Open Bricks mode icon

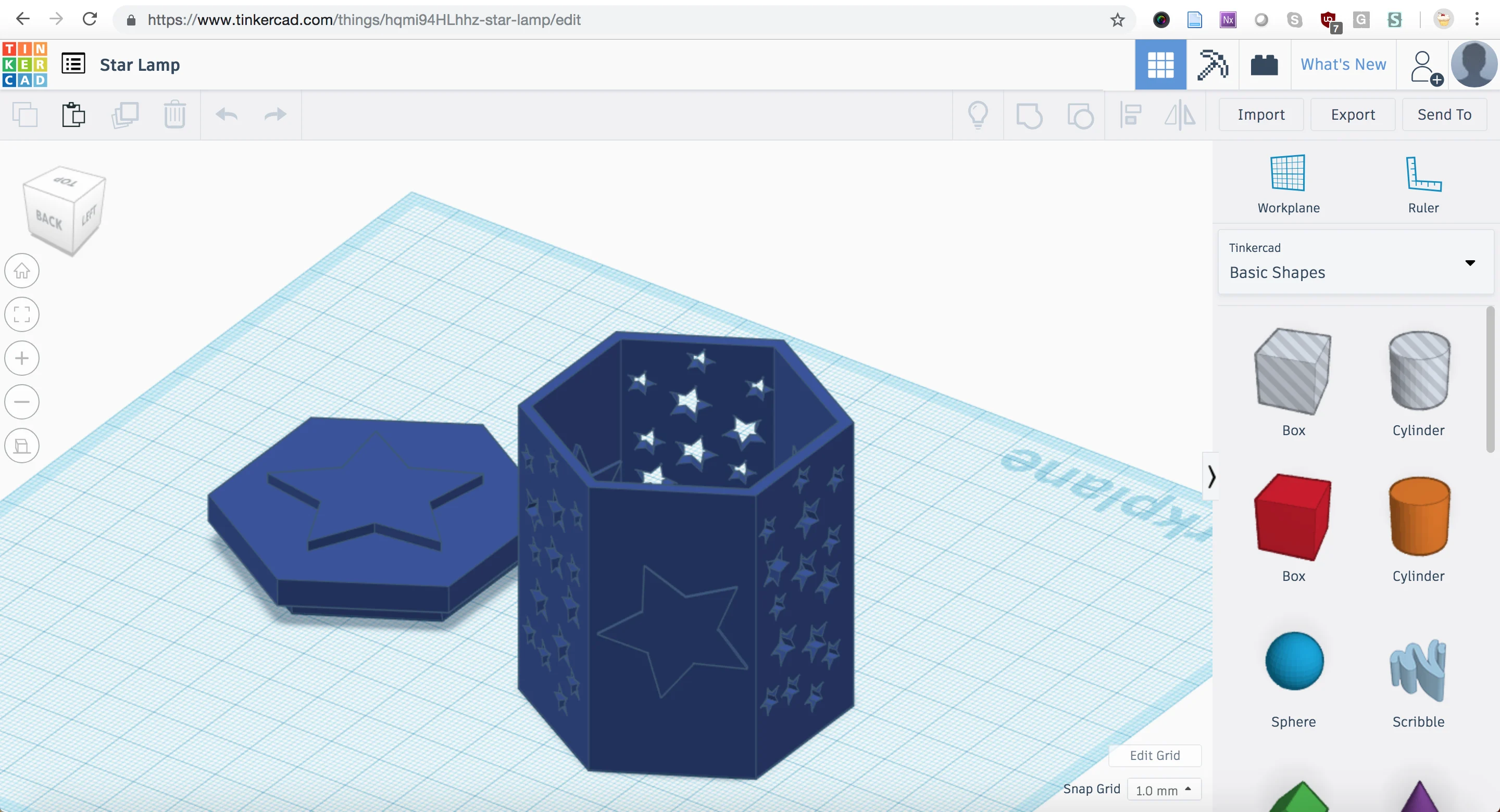pyautogui.click(x=1264, y=65)
